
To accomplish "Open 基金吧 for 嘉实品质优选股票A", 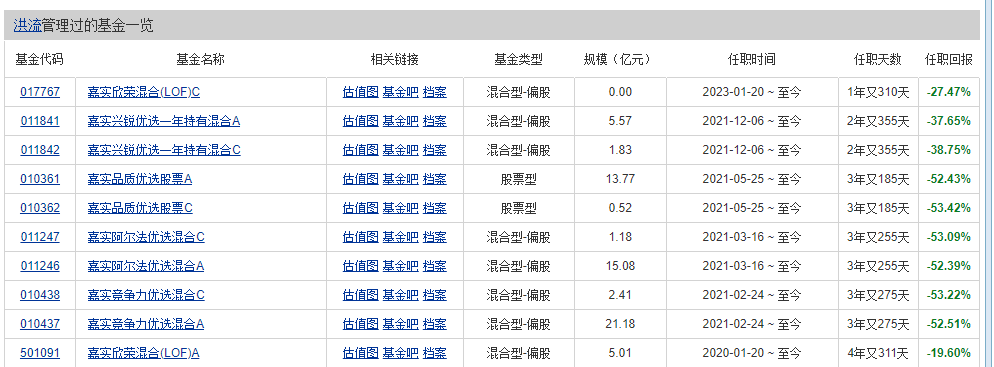I will point(401,179).
